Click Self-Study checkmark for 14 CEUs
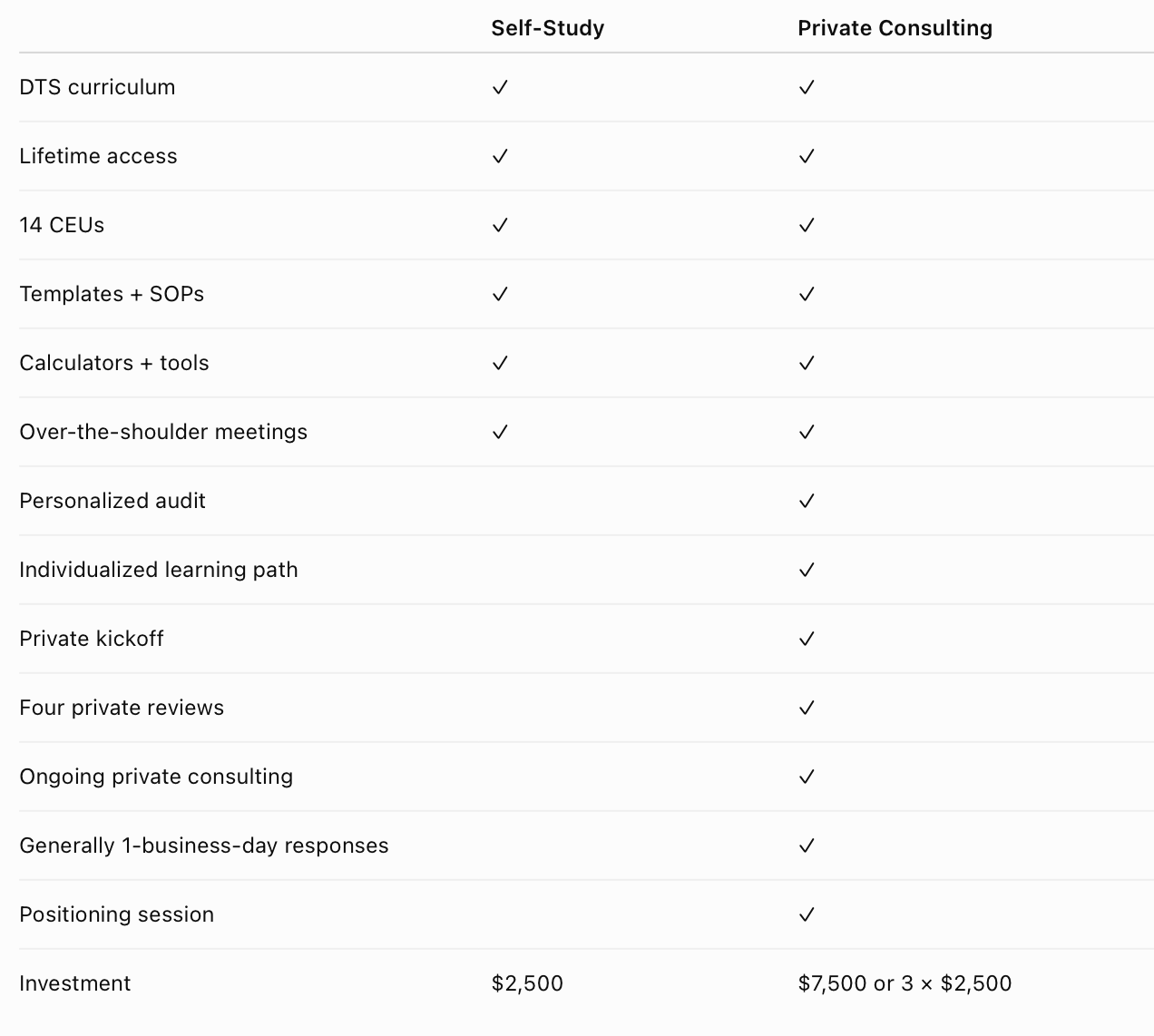The height and width of the screenshot is (1036, 1154). click(x=500, y=225)
